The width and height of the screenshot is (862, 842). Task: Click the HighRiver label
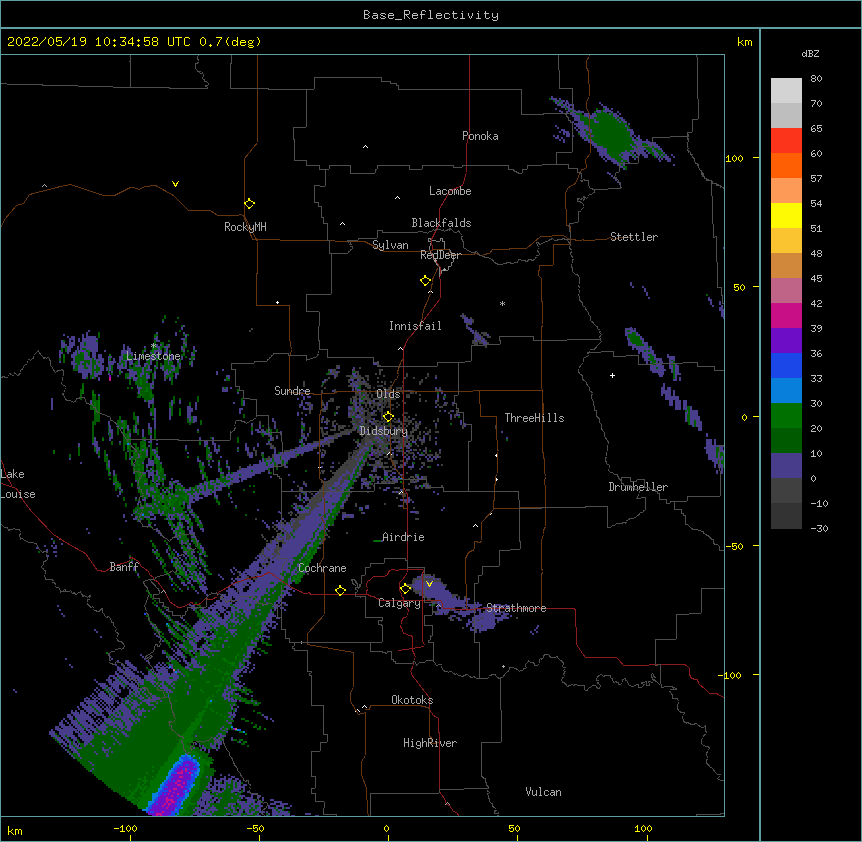430,743
